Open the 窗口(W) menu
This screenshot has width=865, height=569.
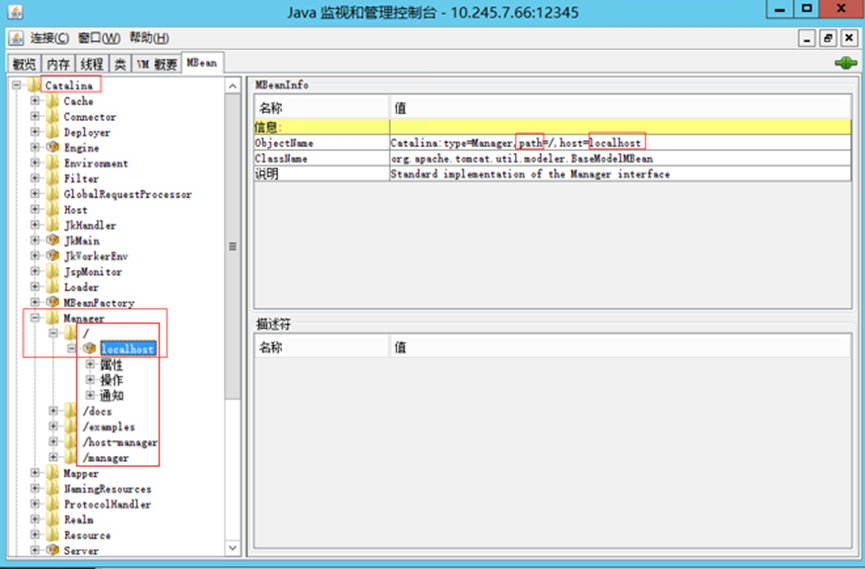click(x=99, y=38)
